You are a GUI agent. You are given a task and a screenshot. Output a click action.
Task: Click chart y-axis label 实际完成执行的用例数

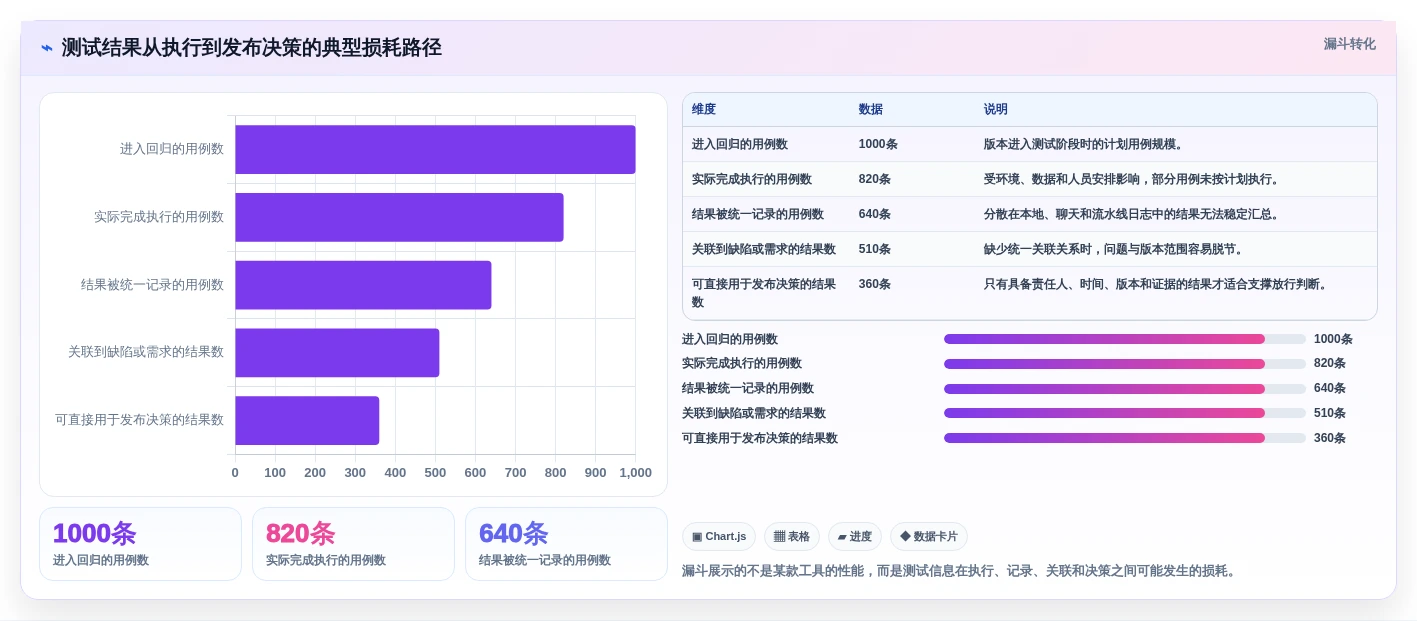[159, 217]
